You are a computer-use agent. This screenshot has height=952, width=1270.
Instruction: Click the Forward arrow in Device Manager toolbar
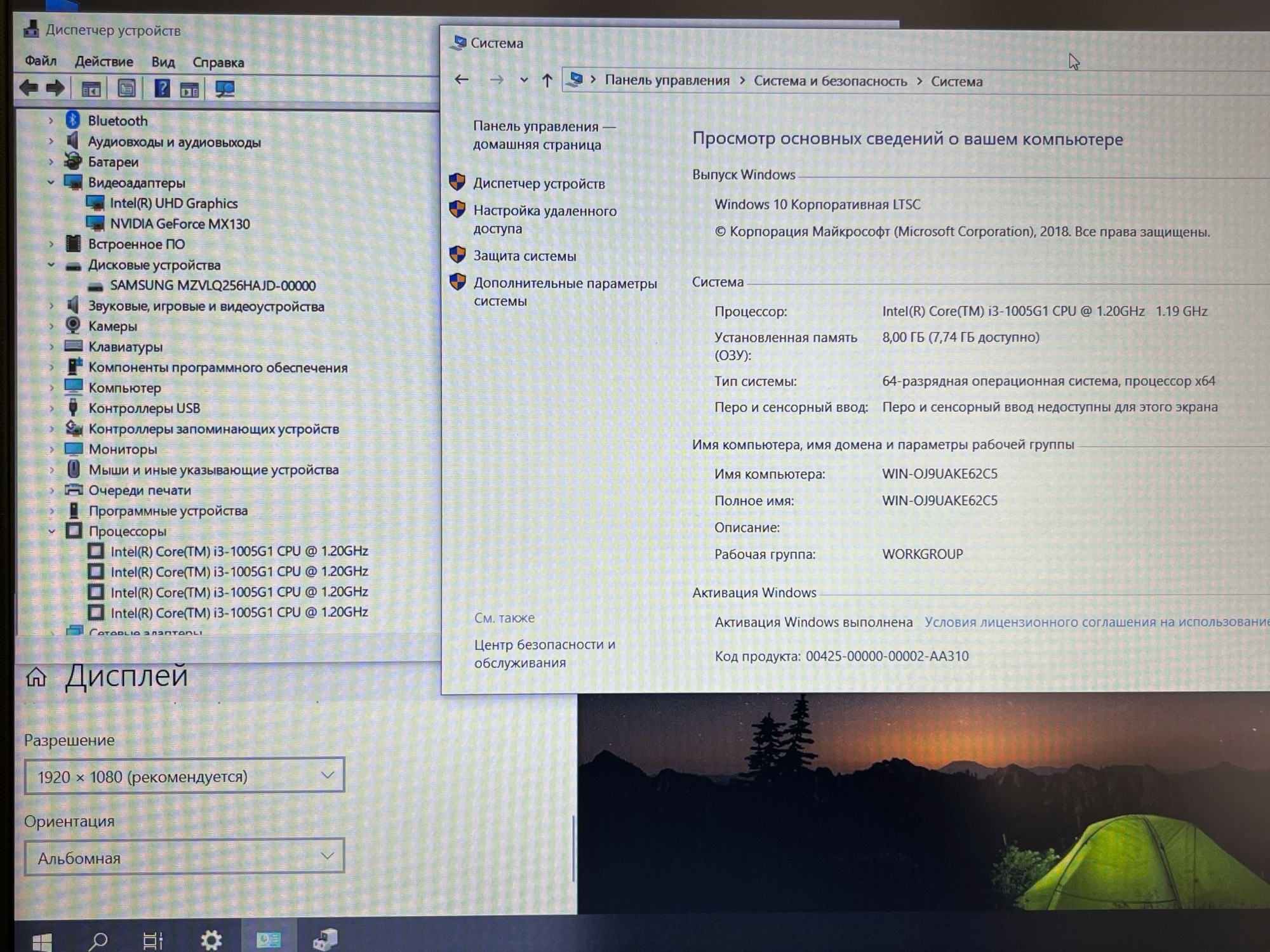coord(55,88)
